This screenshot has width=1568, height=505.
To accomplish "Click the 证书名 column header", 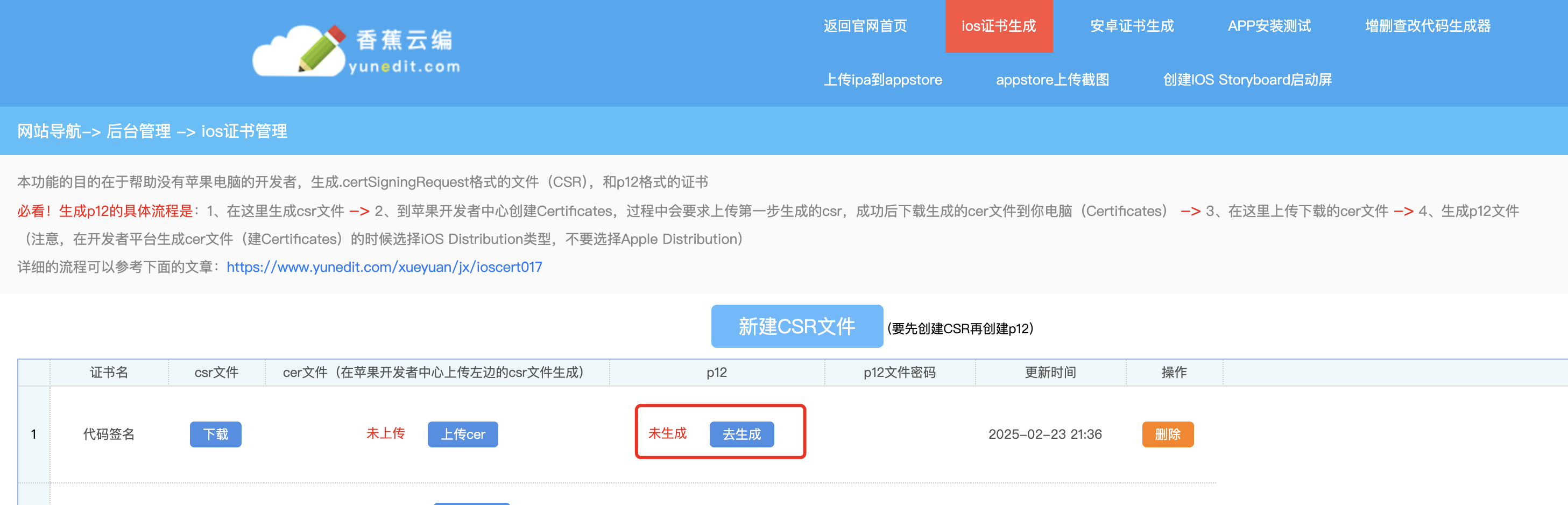I will (x=109, y=372).
